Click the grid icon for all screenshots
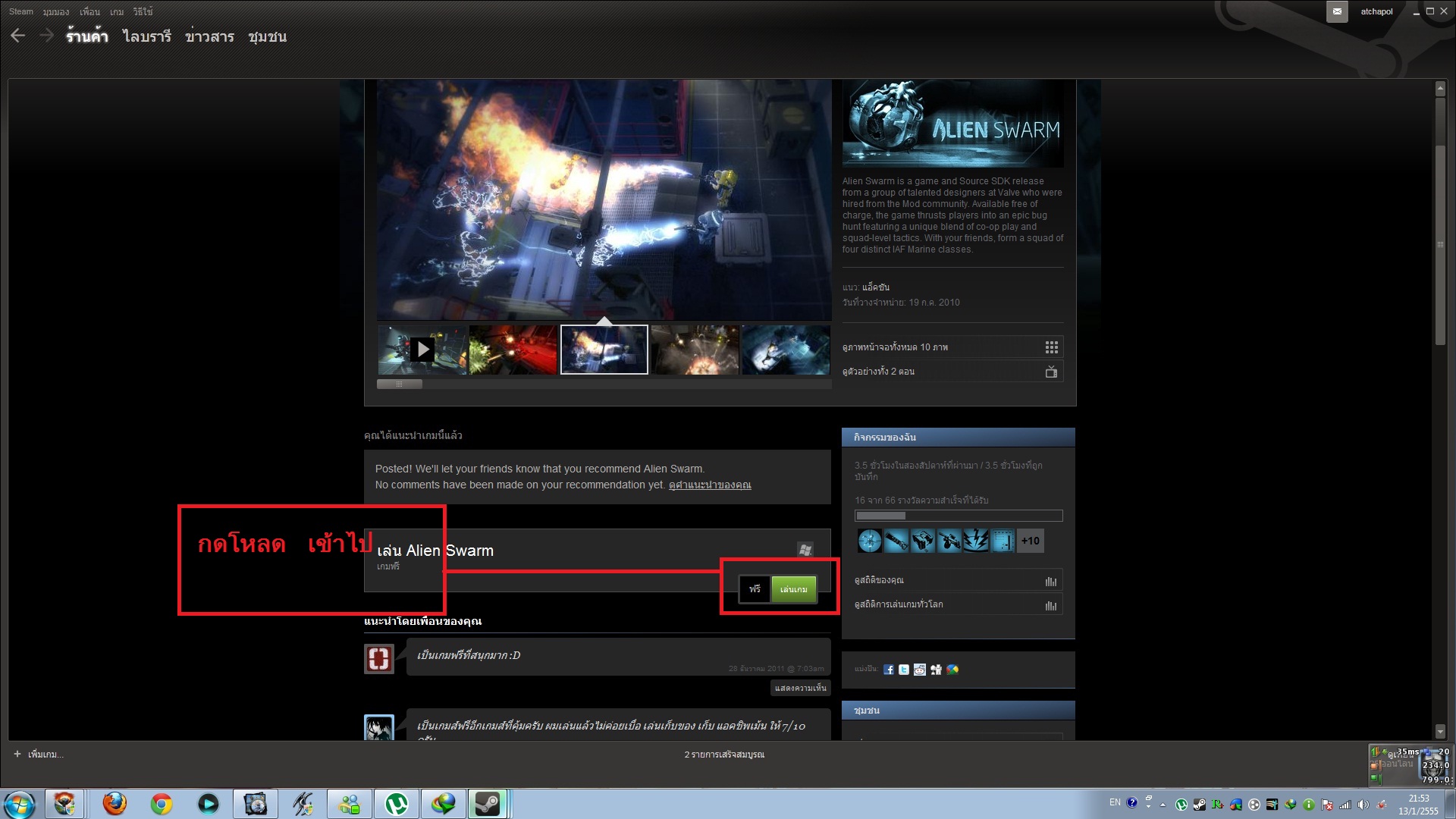The width and height of the screenshot is (1456, 819). click(x=1052, y=347)
